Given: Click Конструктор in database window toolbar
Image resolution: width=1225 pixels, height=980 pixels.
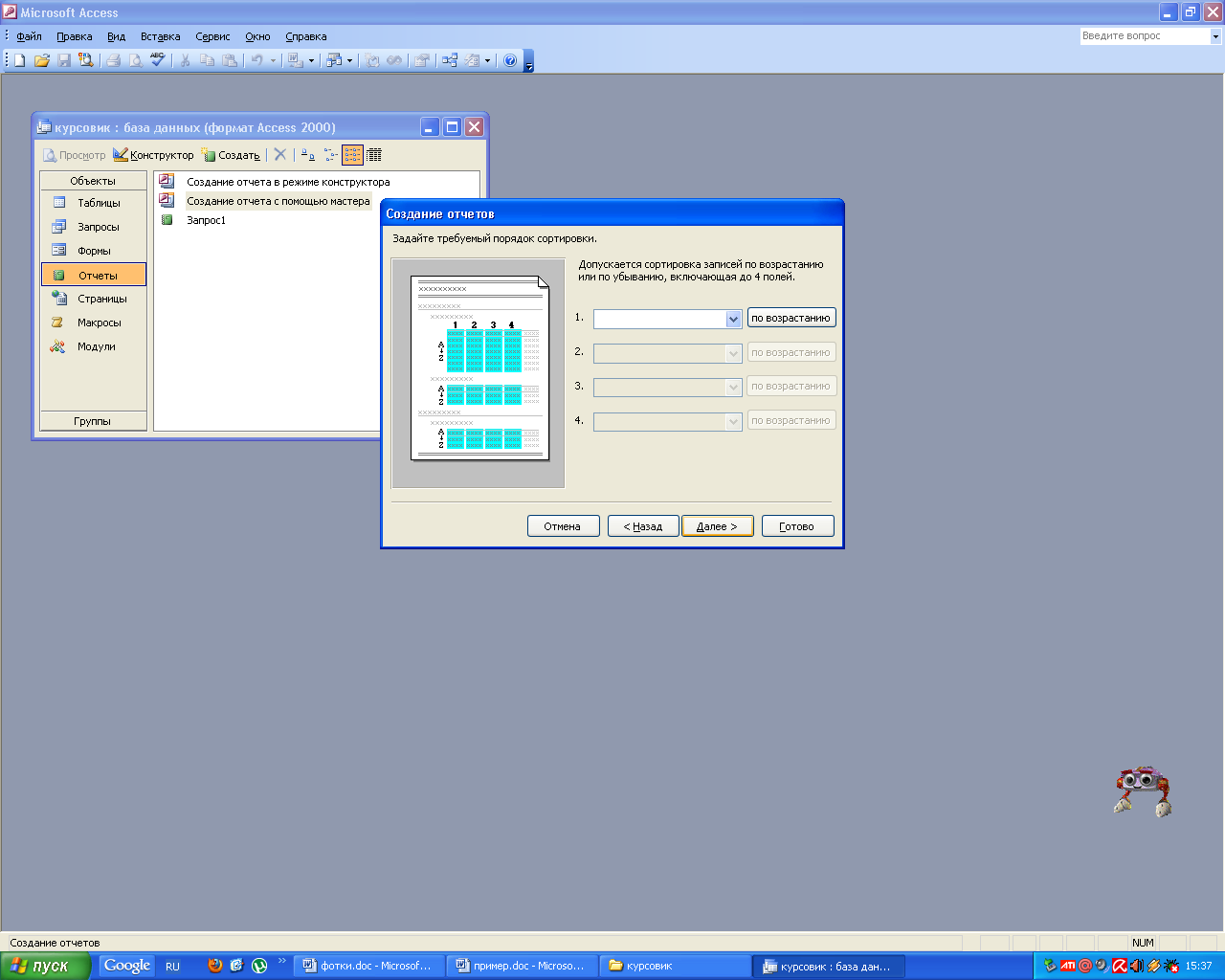Looking at the screenshot, I should [153, 155].
